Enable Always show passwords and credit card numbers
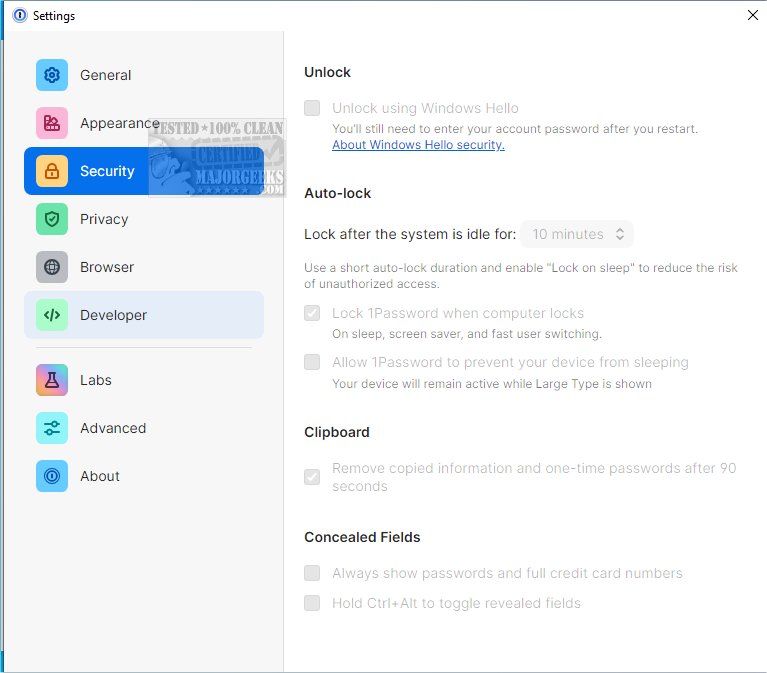The width and height of the screenshot is (767, 673). 312,573
